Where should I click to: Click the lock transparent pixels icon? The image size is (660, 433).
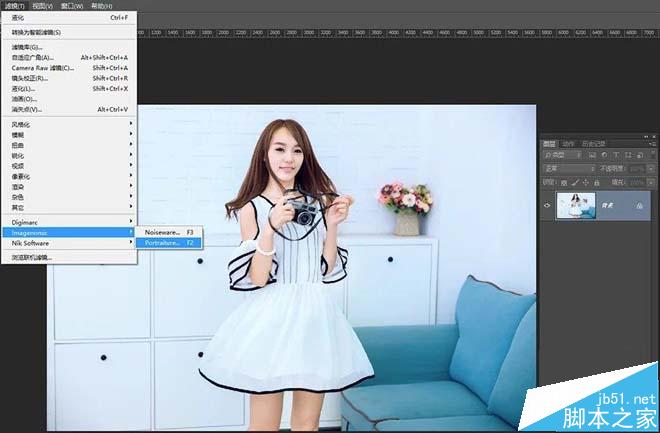(564, 183)
